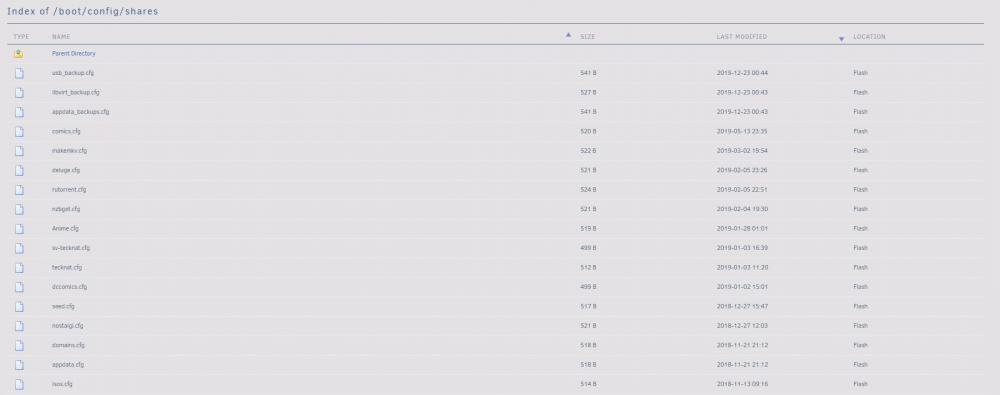Click the file icon beside sv-tecknat.cfg
The height and width of the screenshot is (395, 1000).
tap(19, 248)
